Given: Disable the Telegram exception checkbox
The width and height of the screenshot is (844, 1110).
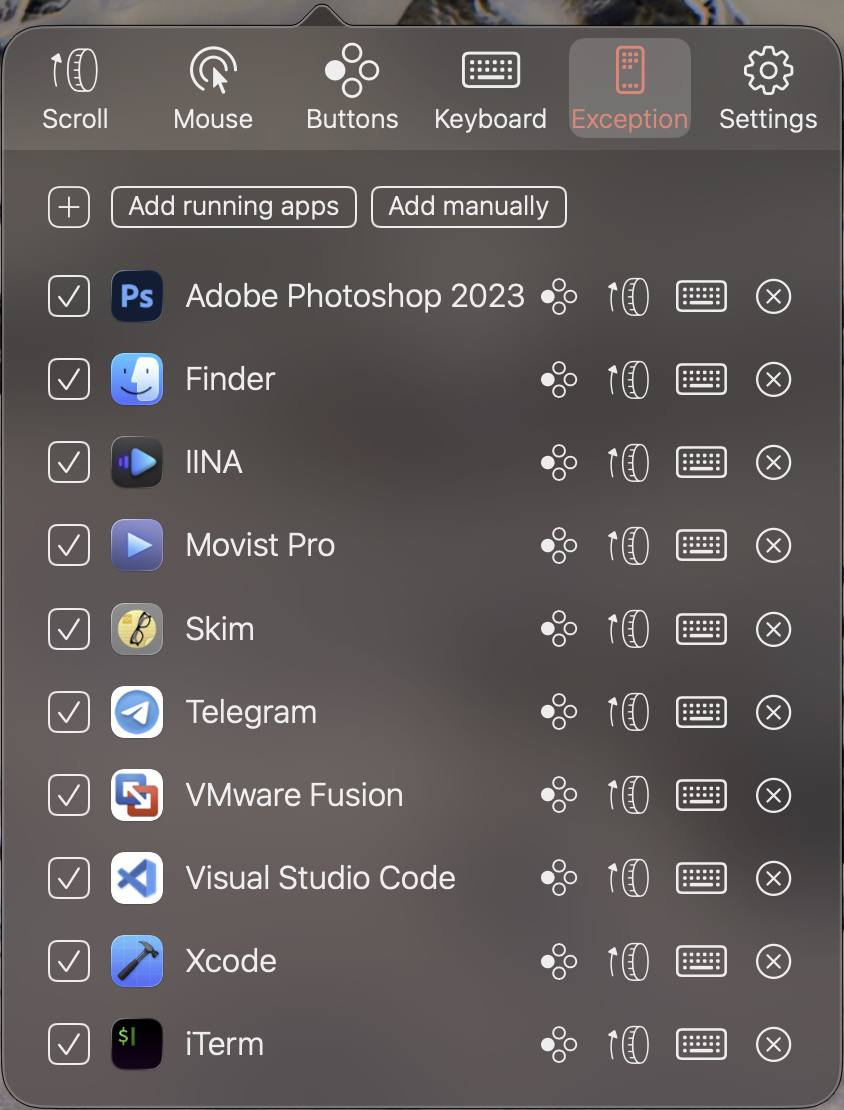Looking at the screenshot, I should pyautogui.click(x=69, y=712).
